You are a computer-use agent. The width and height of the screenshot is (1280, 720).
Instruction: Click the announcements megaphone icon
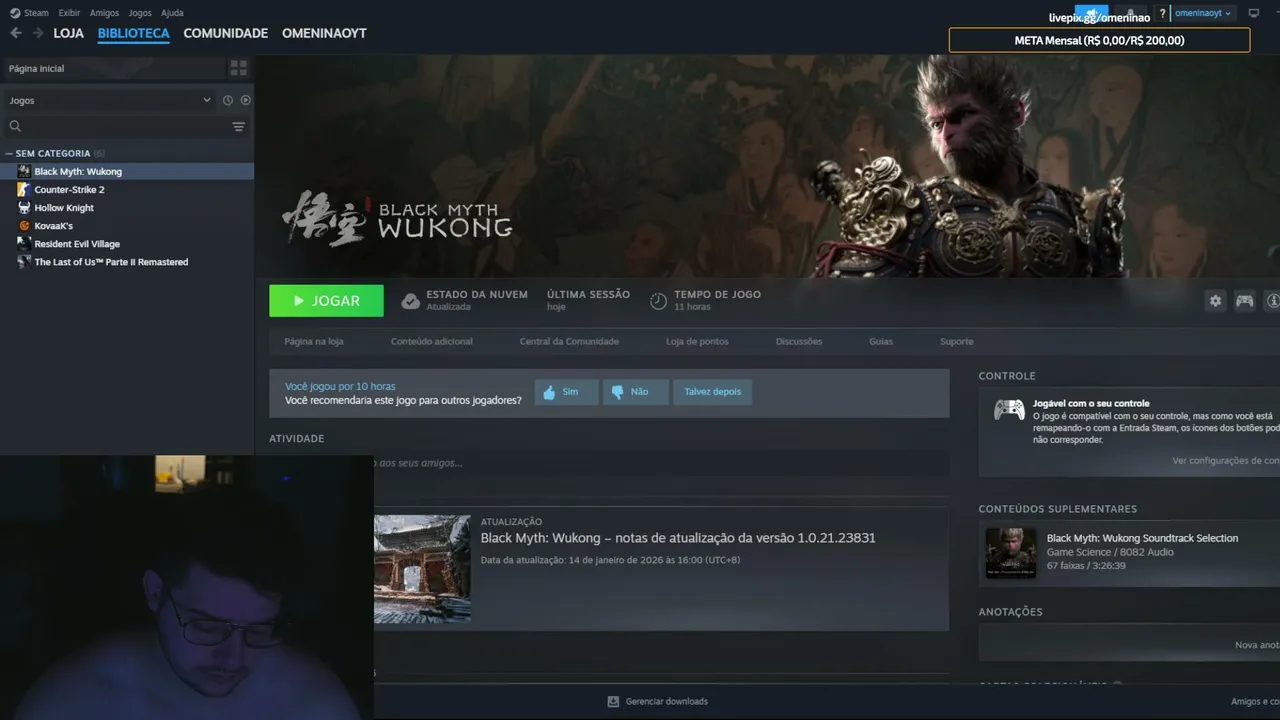click(x=1091, y=13)
